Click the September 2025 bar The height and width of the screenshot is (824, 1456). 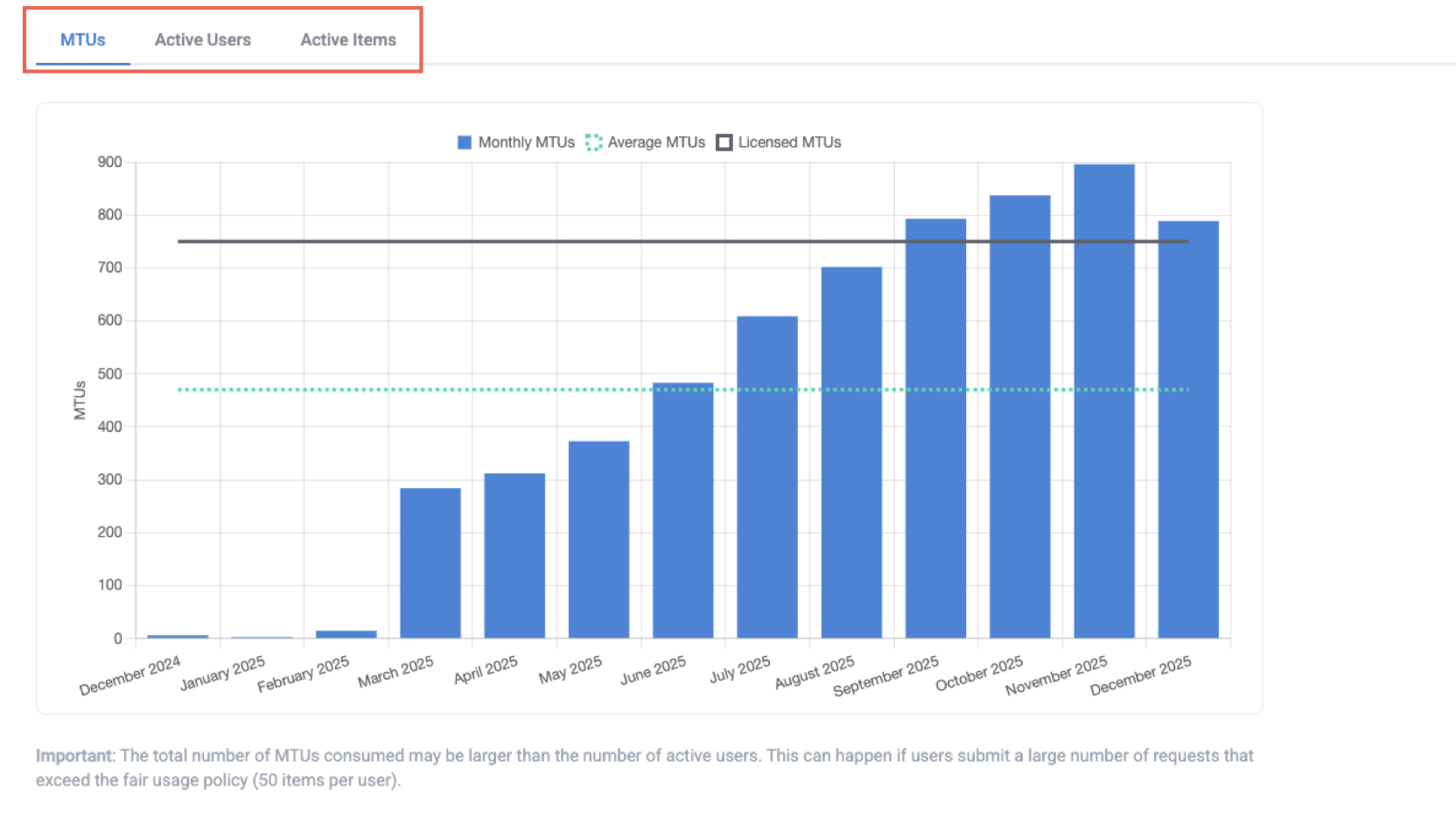(x=934, y=429)
